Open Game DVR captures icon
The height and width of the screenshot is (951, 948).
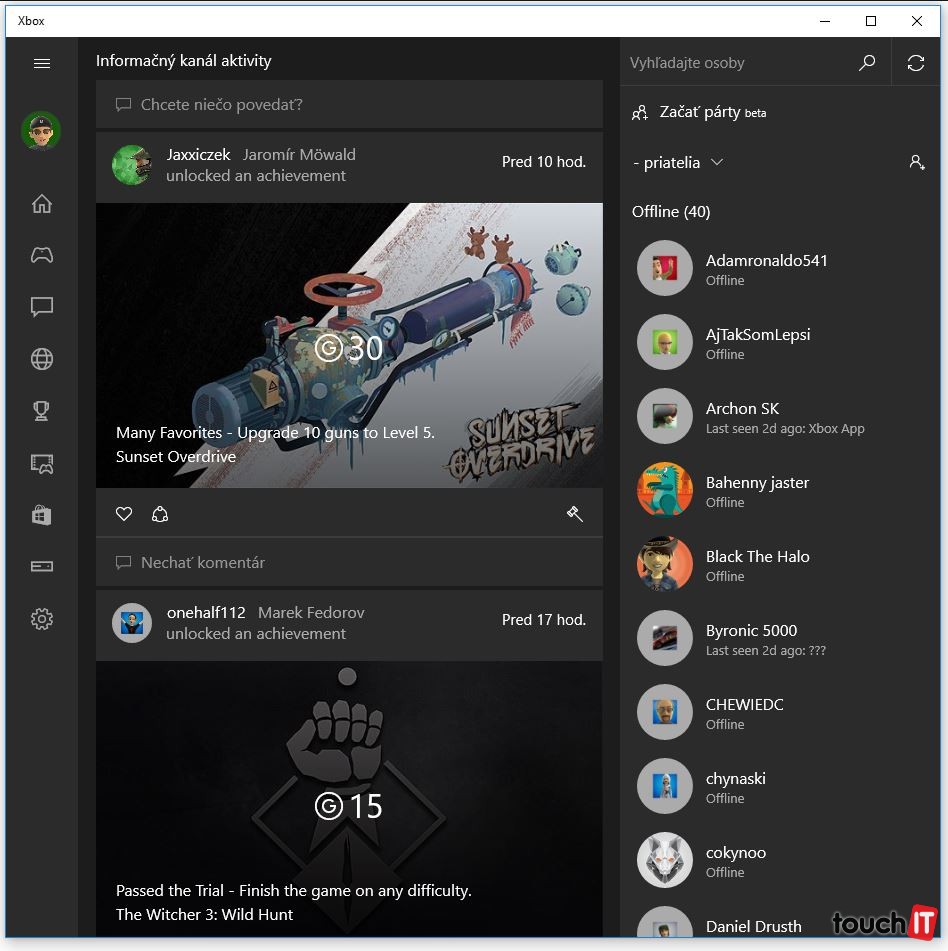42,463
